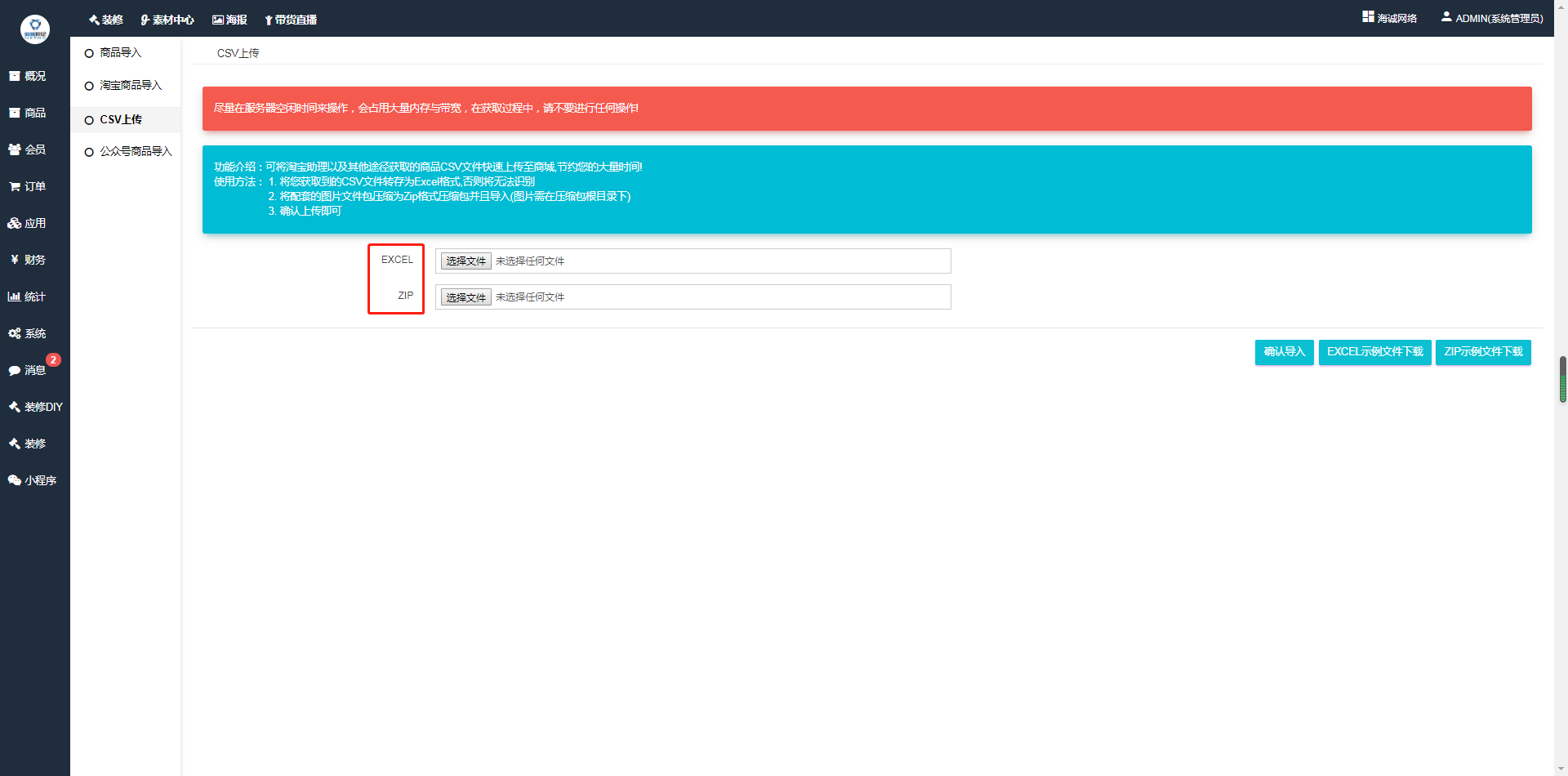
Task: Click the red warning alert text
Action: point(425,108)
